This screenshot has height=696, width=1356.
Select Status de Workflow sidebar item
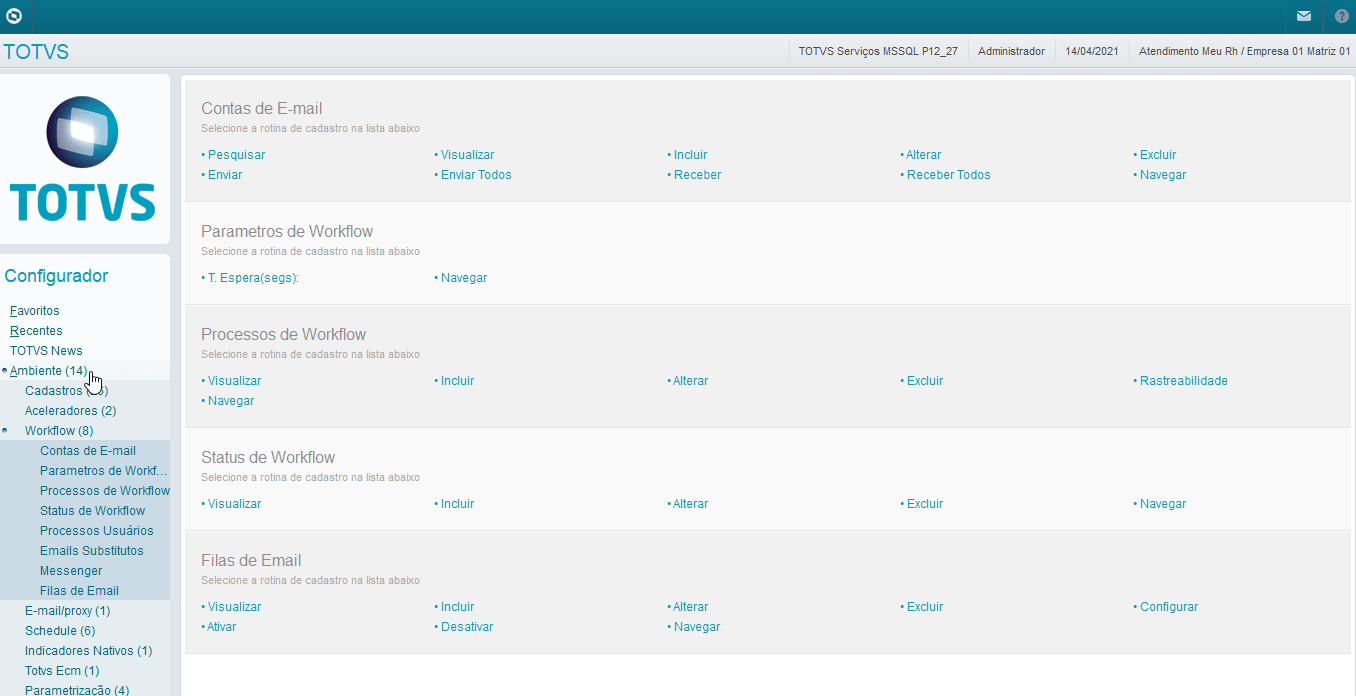pyautogui.click(x=92, y=511)
